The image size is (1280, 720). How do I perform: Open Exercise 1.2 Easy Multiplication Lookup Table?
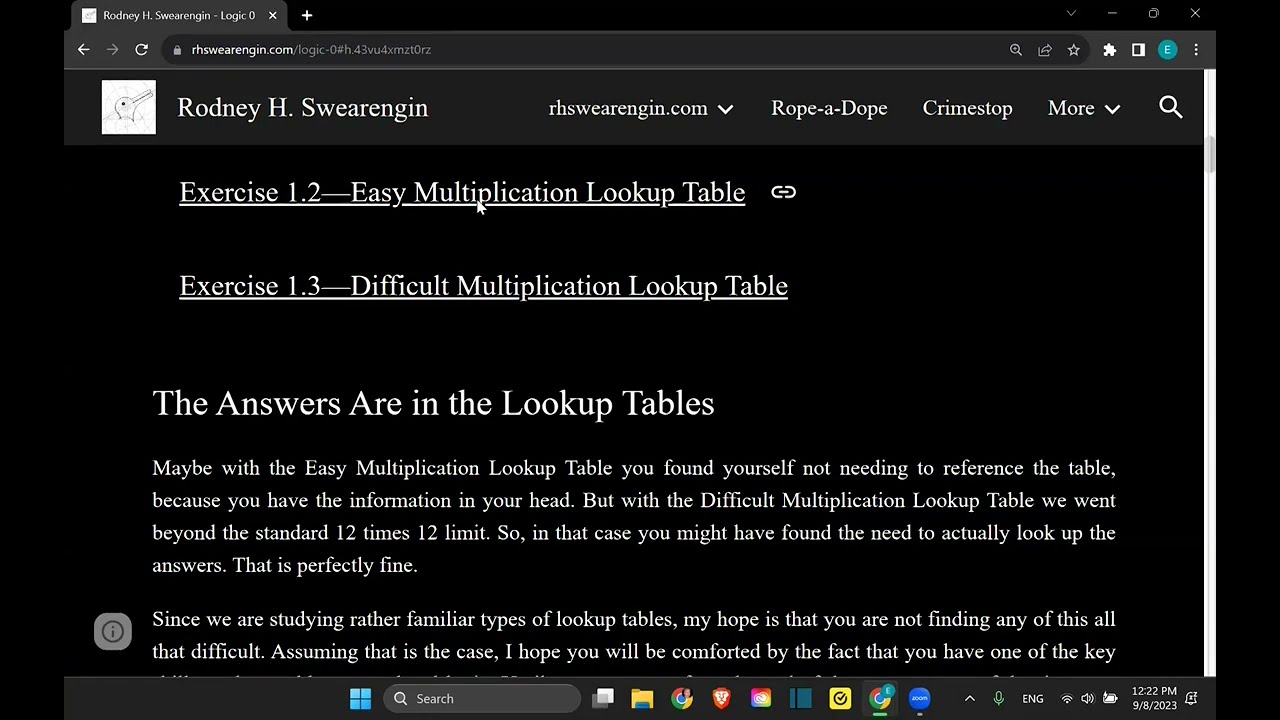click(x=462, y=192)
